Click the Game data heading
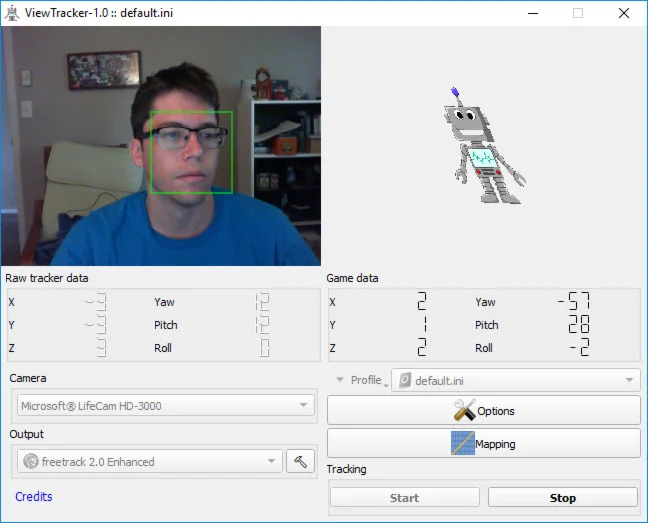This screenshot has width=648, height=523. 353,278
